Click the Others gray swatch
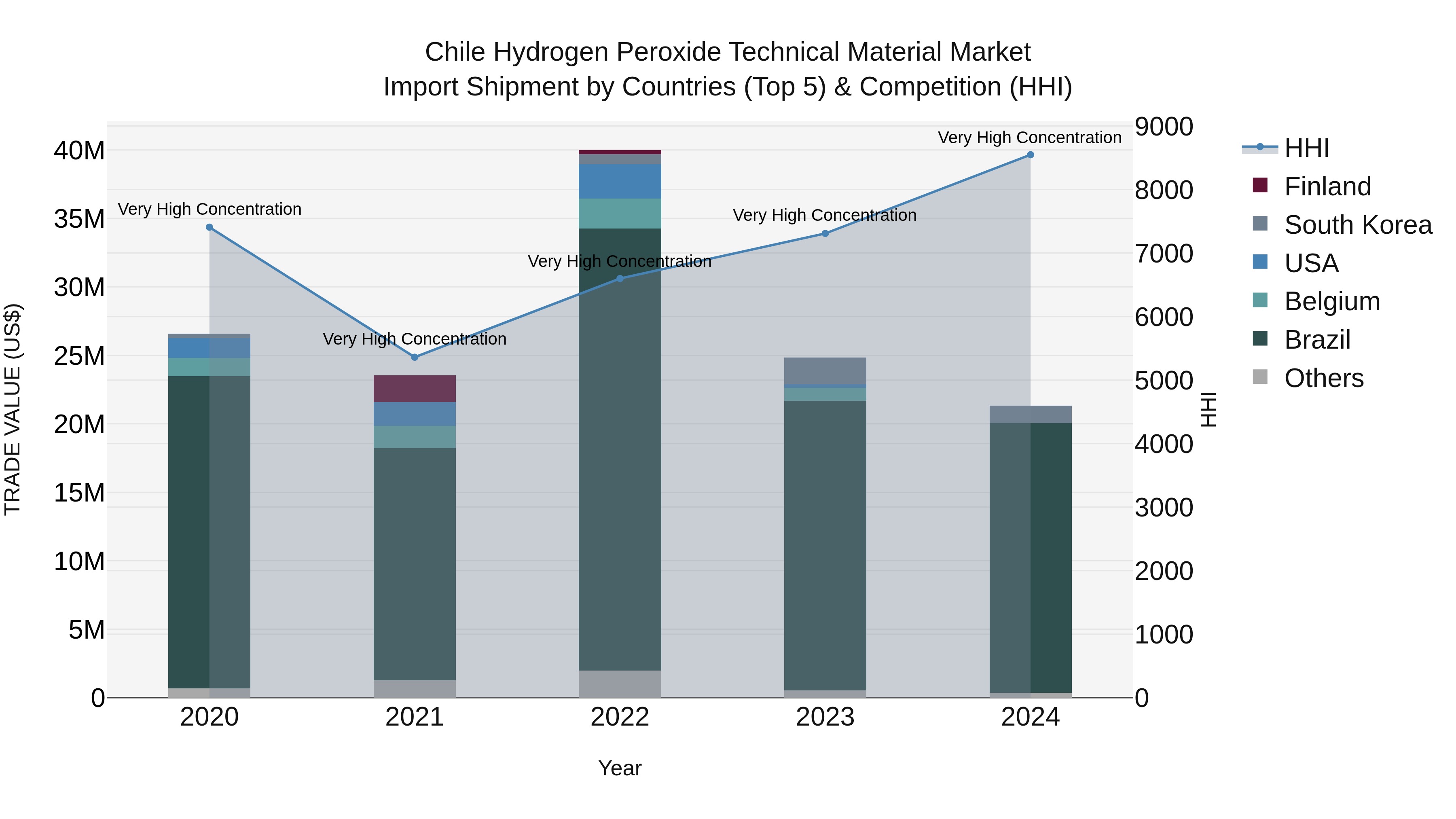1456x819 pixels. coord(1260,377)
